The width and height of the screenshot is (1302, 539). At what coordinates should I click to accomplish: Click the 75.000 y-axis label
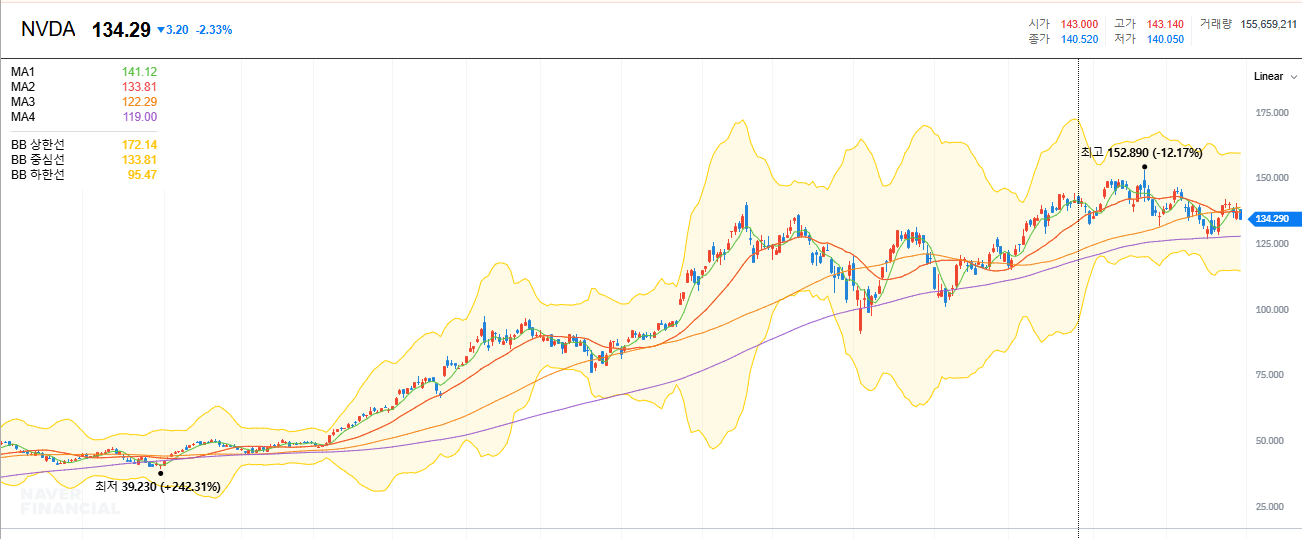1272,375
